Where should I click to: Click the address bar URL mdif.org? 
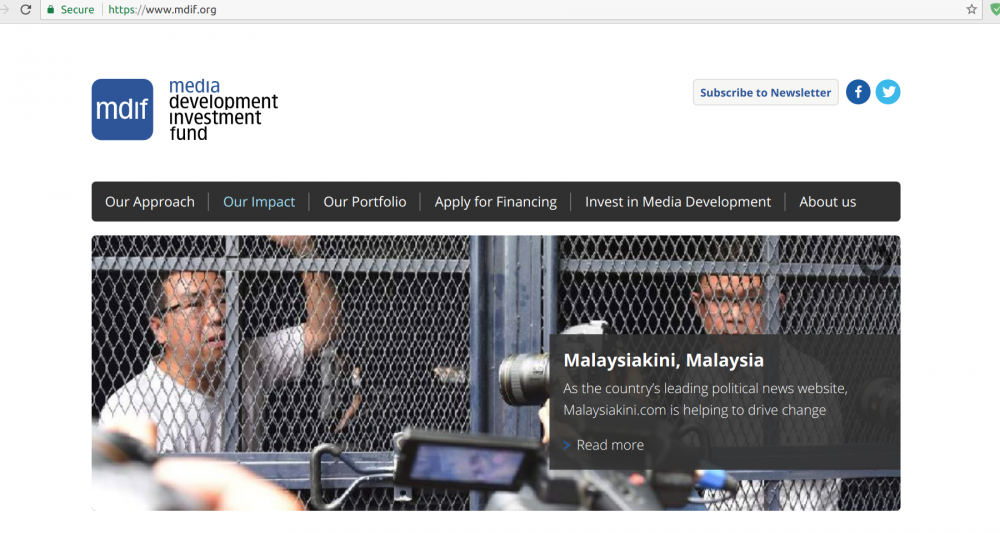pyautogui.click(x=162, y=10)
